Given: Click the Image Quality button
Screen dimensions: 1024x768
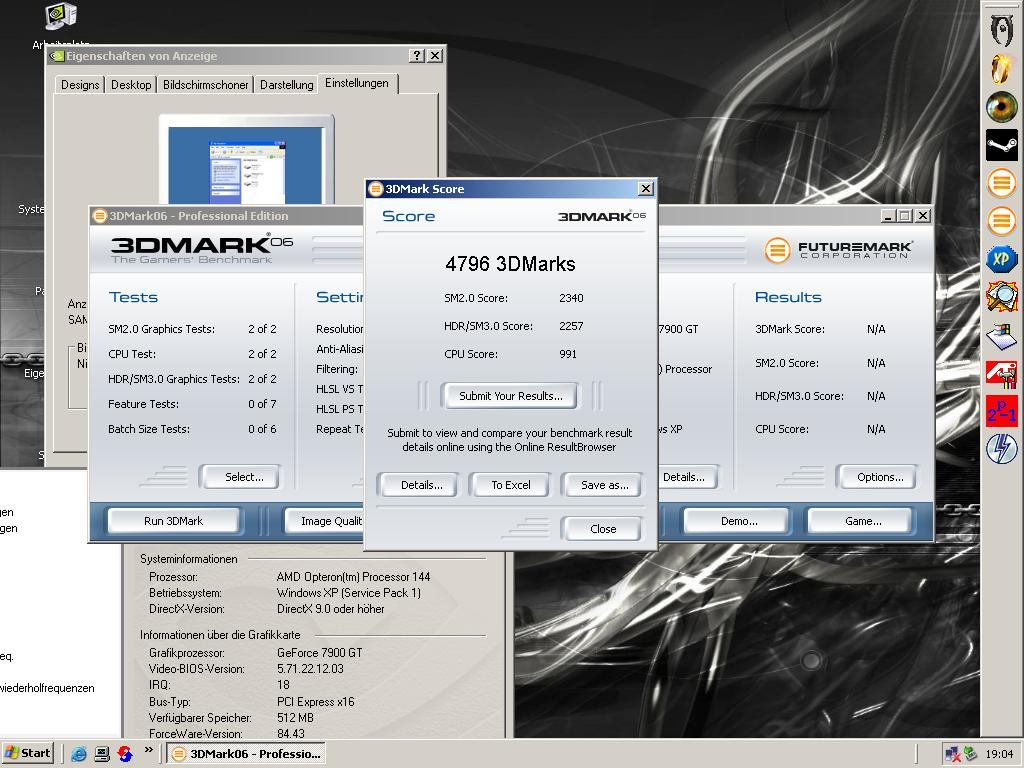Looking at the screenshot, I should (x=325, y=521).
